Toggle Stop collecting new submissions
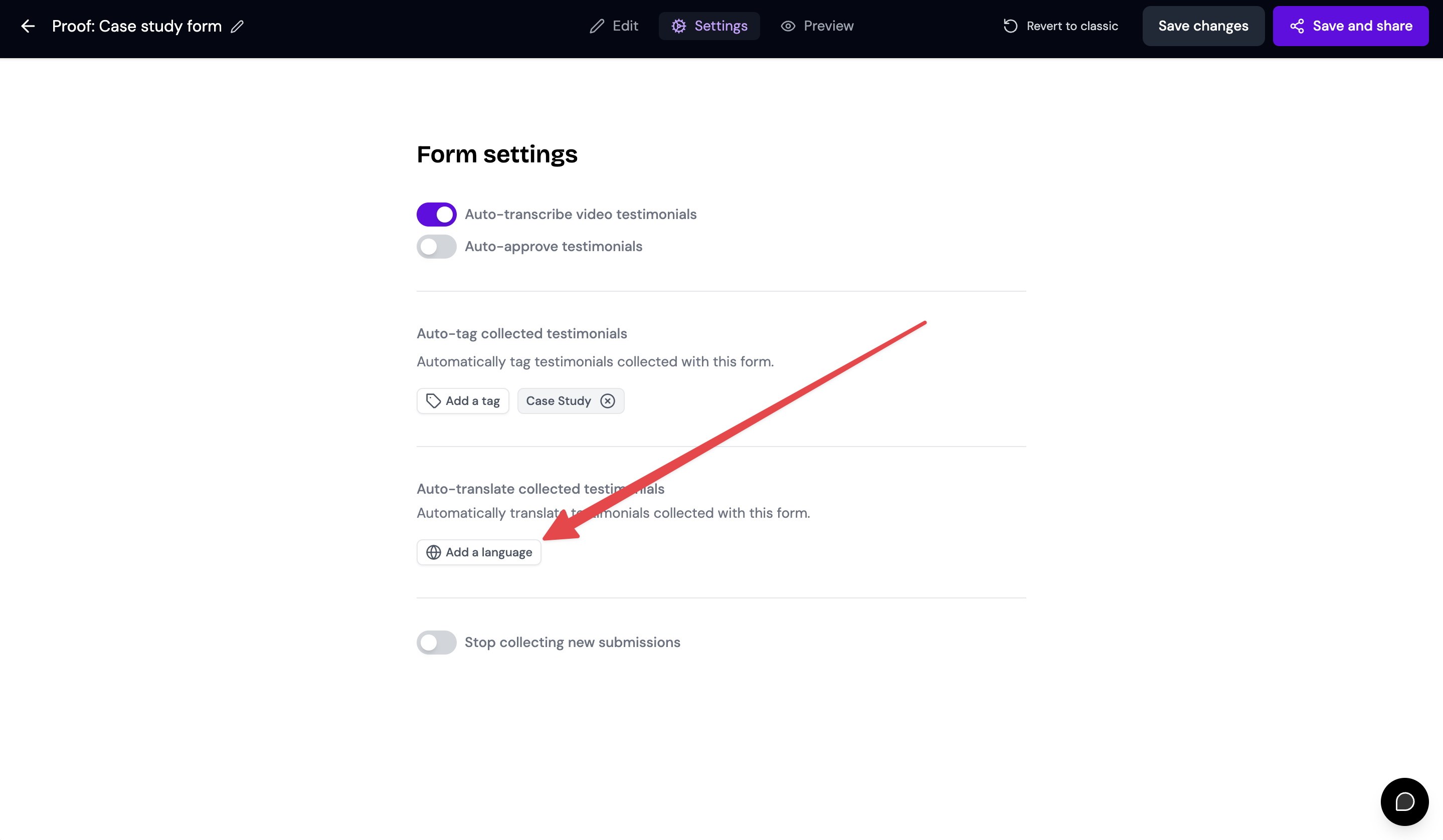The height and width of the screenshot is (840, 1443). click(436, 642)
